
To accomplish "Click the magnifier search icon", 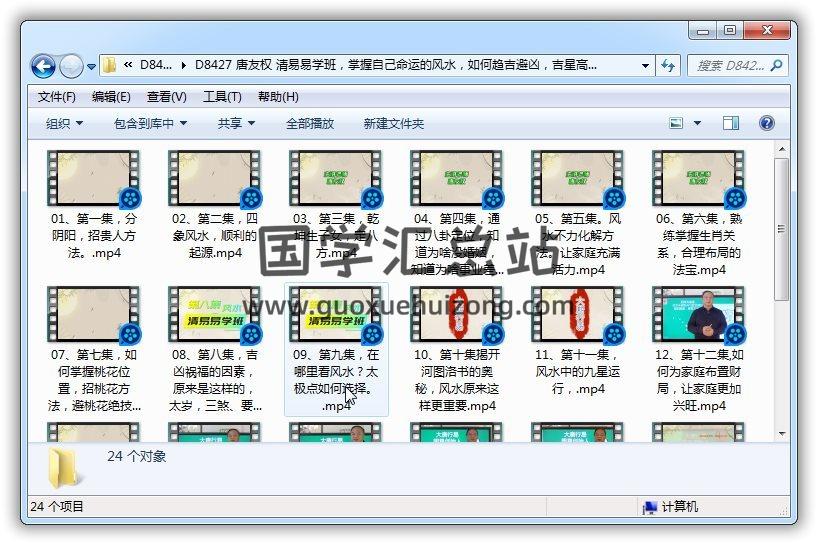I will (x=776, y=65).
